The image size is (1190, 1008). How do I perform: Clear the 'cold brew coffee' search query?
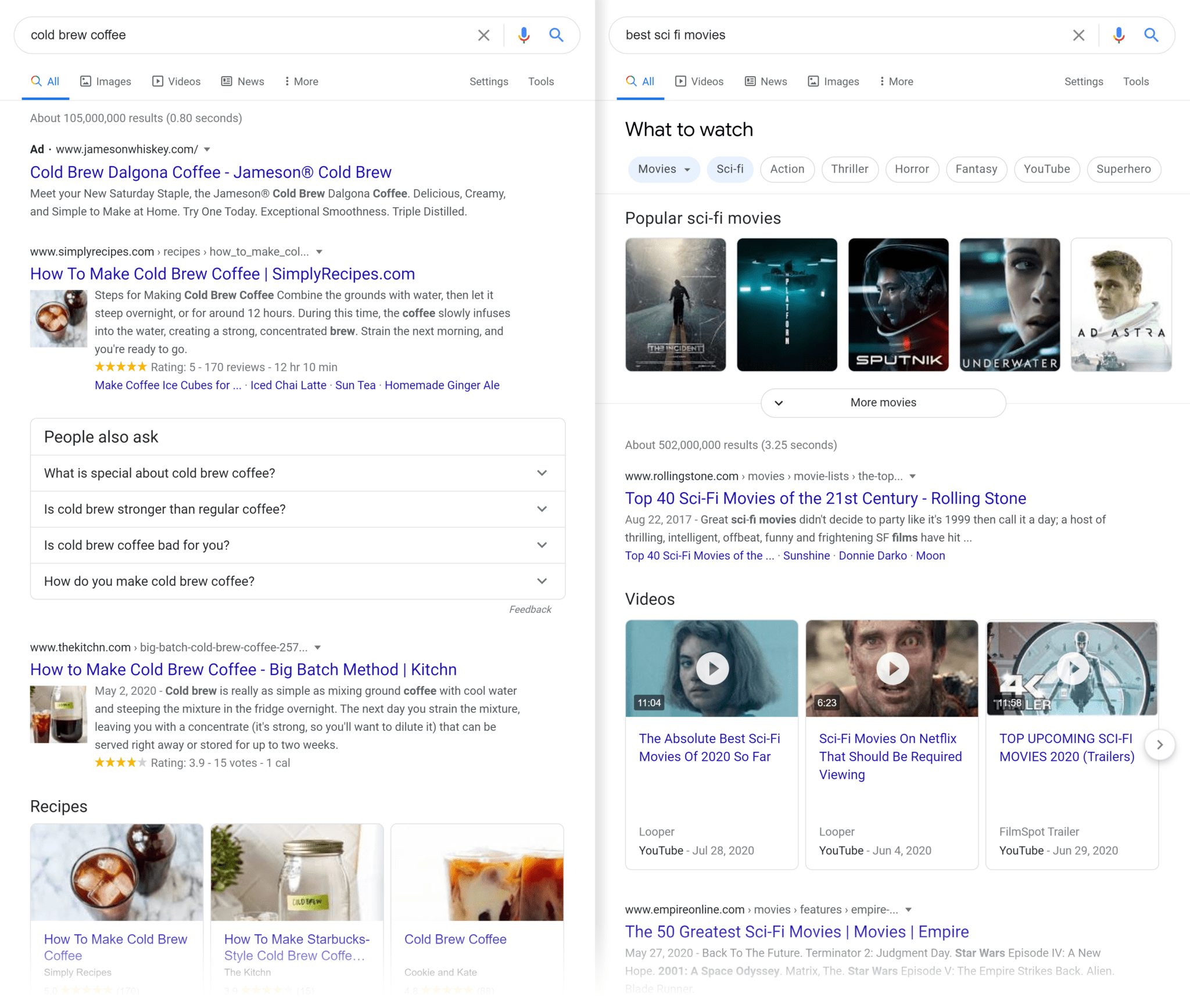coord(483,35)
